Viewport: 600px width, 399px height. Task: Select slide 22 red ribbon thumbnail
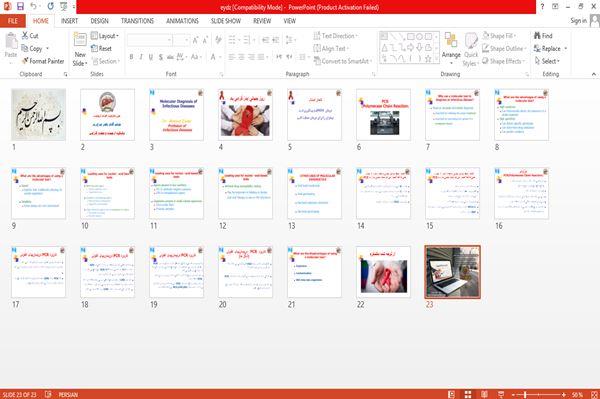click(x=383, y=272)
